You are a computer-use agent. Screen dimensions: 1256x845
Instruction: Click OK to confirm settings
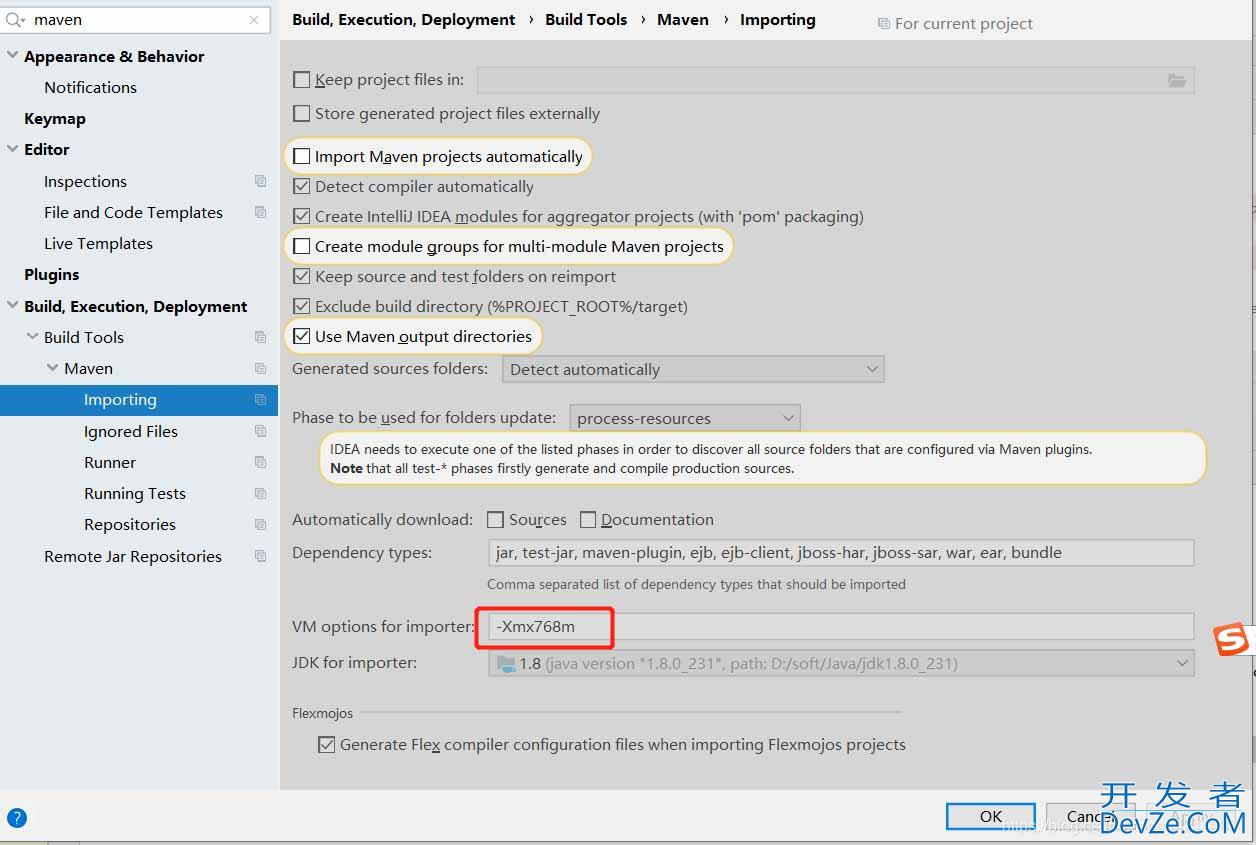[x=991, y=816]
